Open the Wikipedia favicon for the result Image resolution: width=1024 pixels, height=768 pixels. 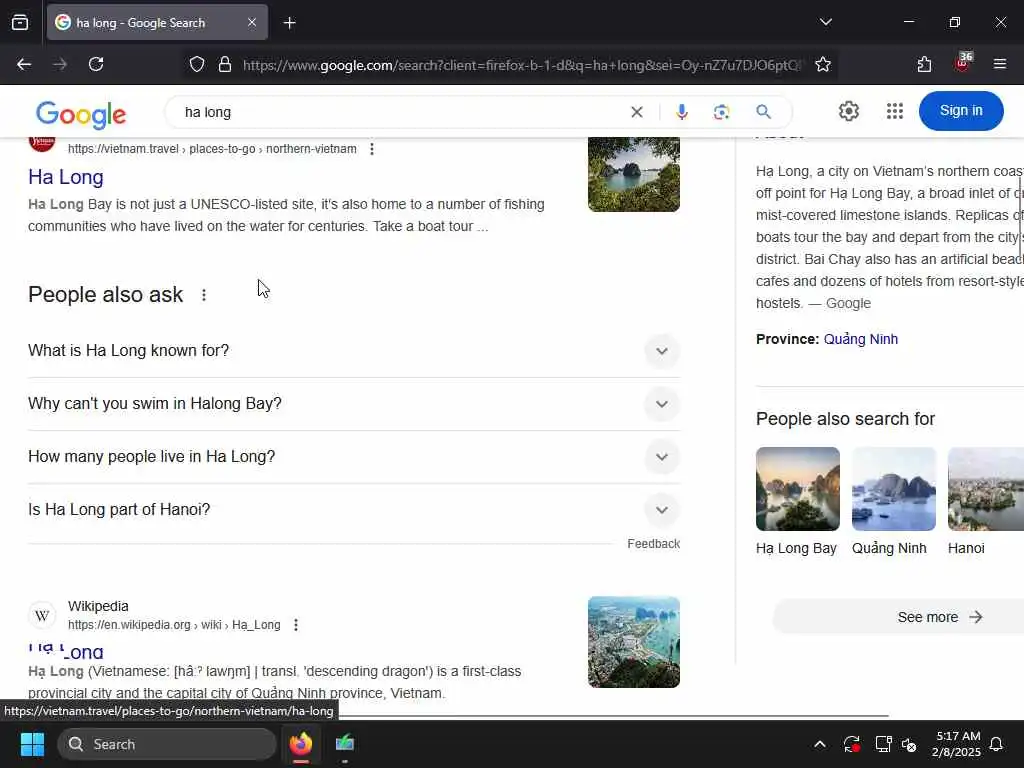(x=42, y=615)
